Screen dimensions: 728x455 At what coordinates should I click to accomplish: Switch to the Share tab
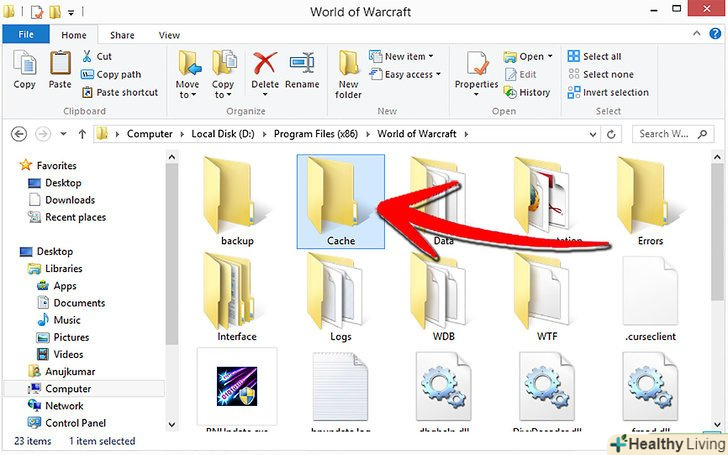[122, 35]
